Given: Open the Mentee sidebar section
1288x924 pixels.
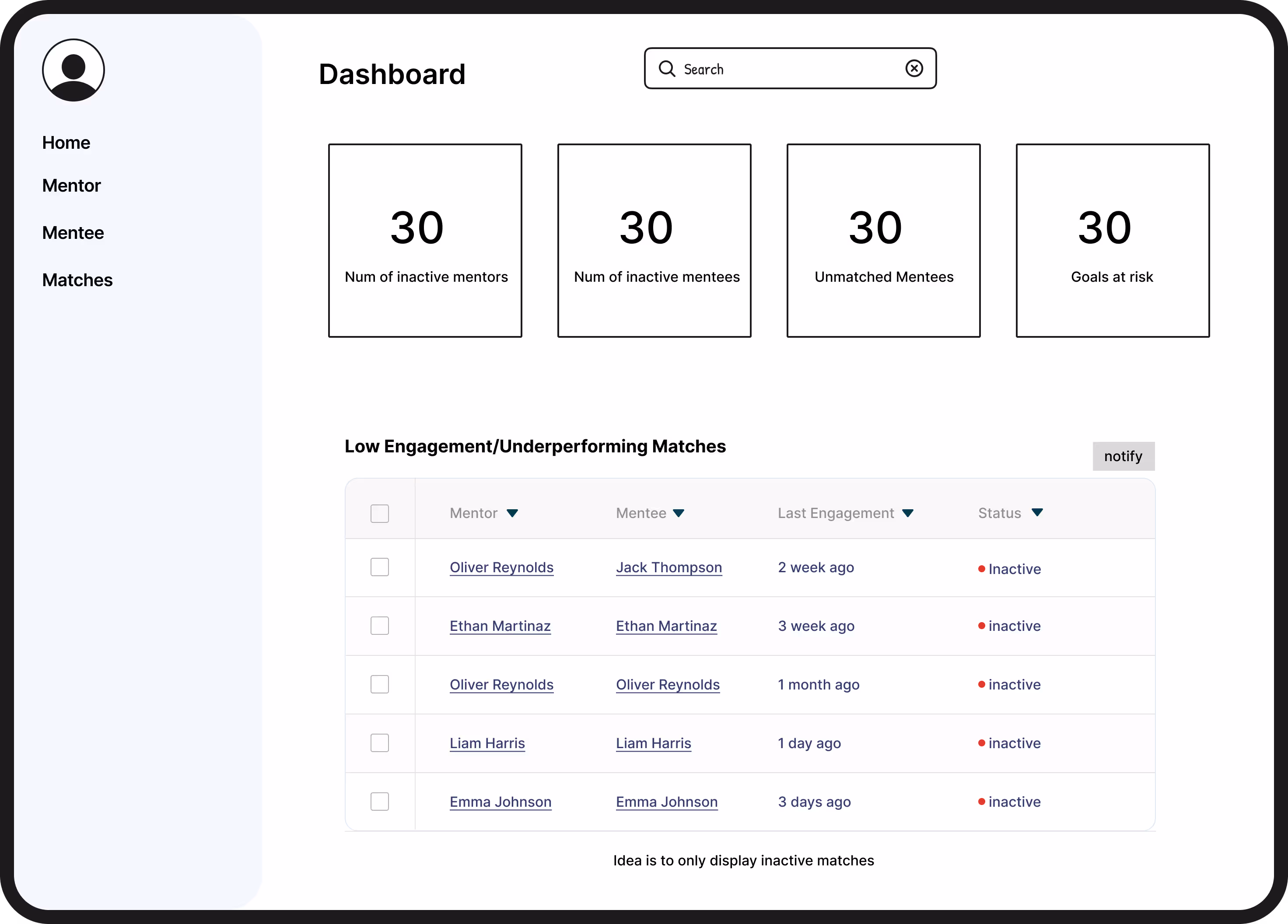Looking at the screenshot, I should 73,233.
